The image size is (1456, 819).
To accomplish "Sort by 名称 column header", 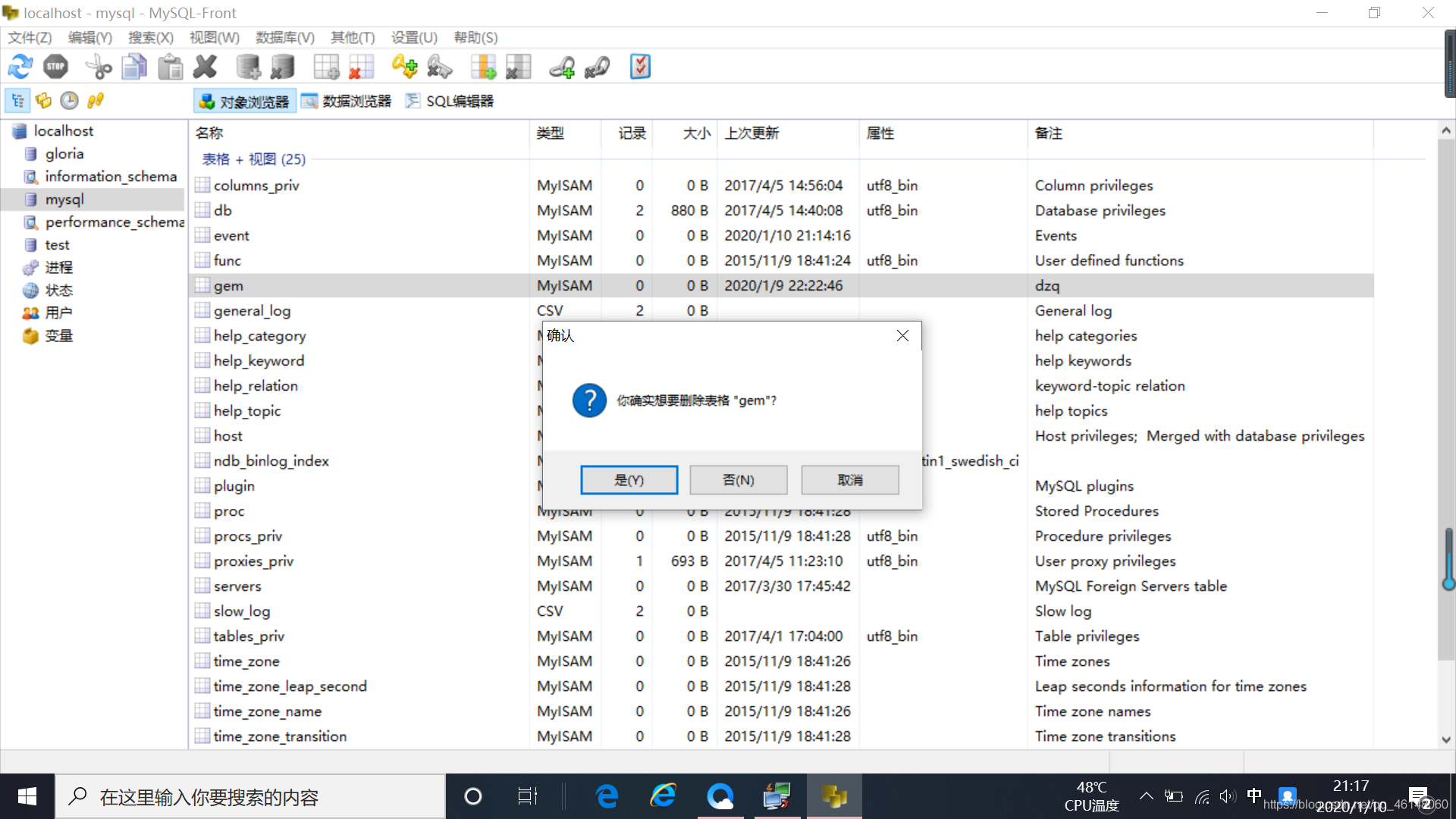I will pyautogui.click(x=359, y=133).
